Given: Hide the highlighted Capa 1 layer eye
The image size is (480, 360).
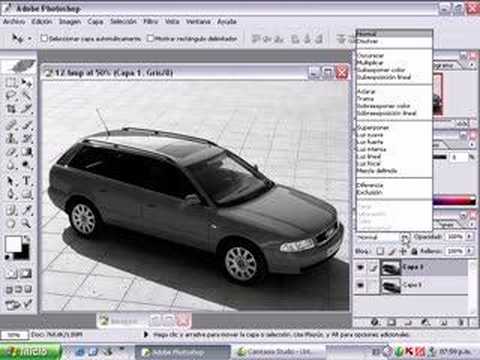Looking at the screenshot, I should click(361, 268).
